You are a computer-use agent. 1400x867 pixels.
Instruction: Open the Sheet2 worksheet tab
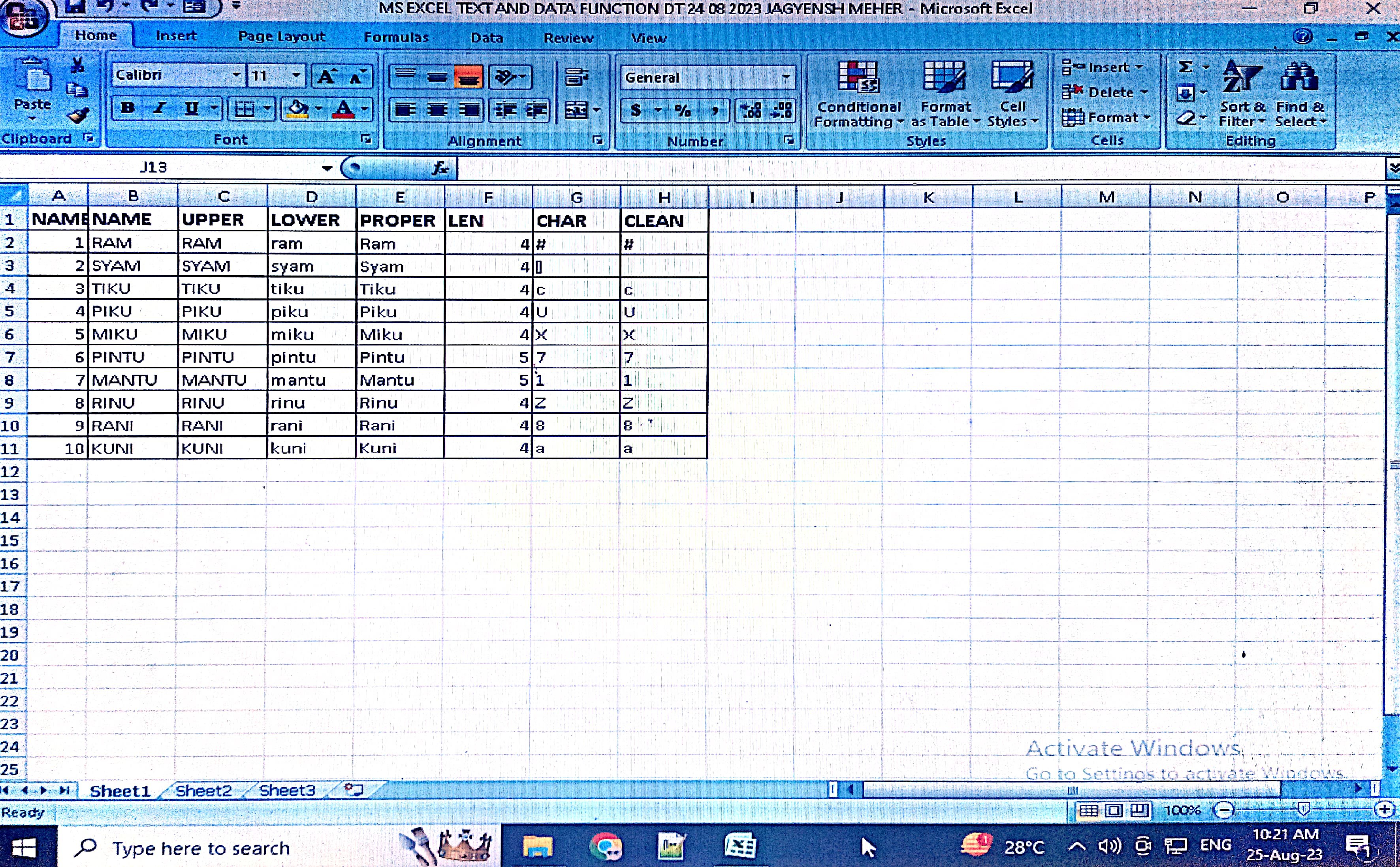pyautogui.click(x=203, y=791)
